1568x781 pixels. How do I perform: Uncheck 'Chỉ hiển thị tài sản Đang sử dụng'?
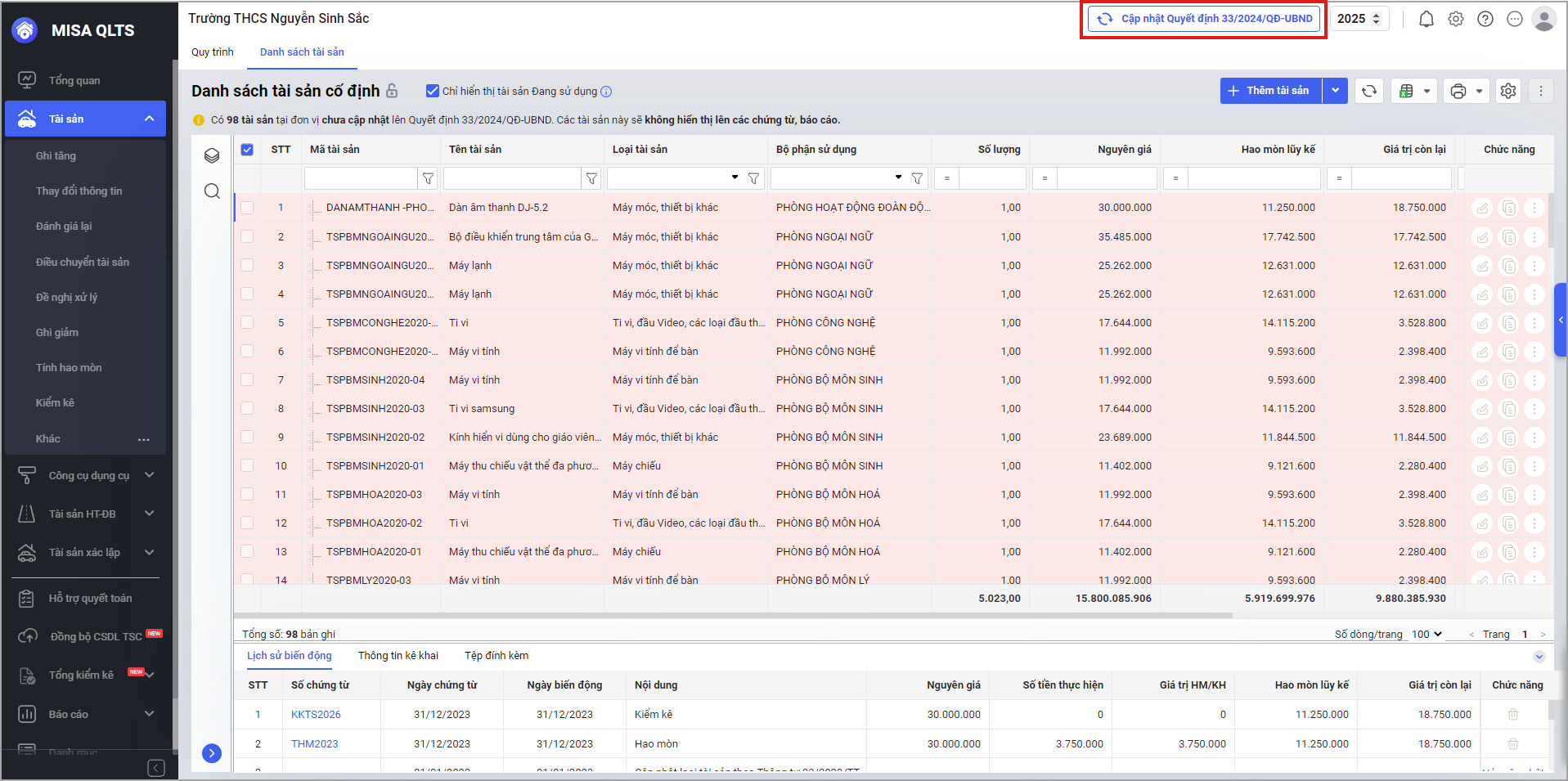click(433, 91)
